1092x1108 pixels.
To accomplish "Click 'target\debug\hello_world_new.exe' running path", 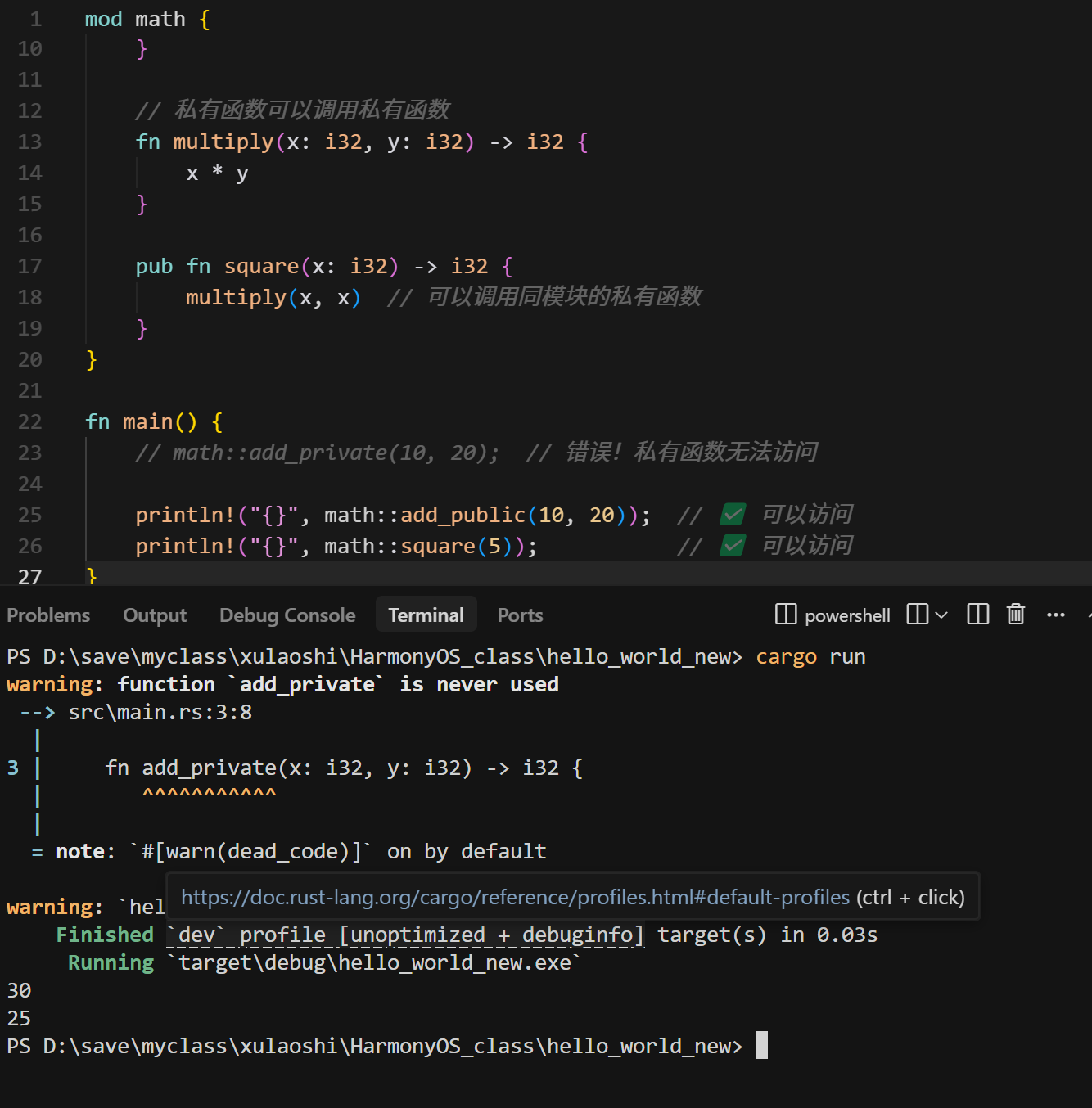I will pyautogui.click(x=374, y=962).
